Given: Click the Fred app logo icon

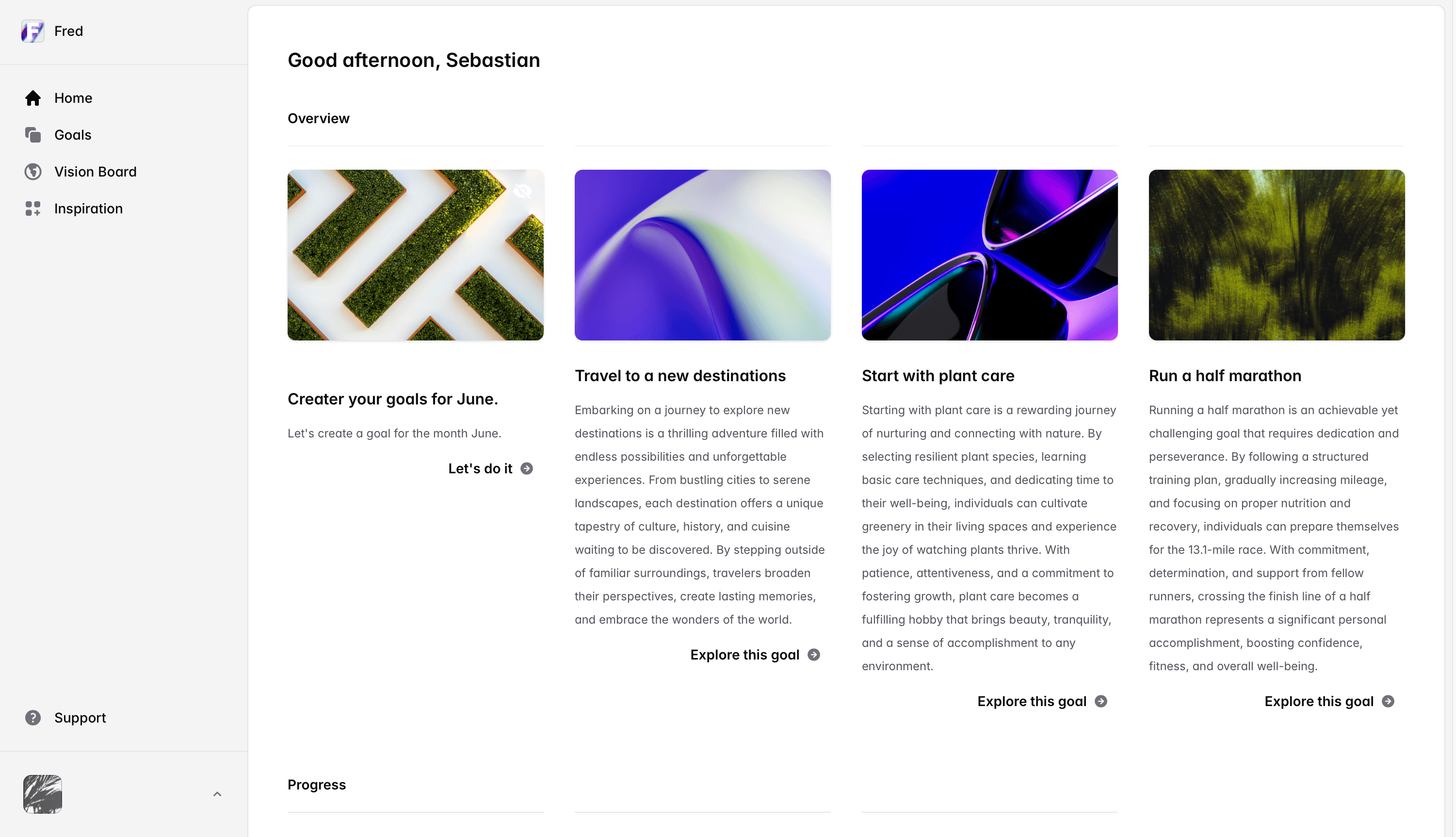Looking at the screenshot, I should point(33,31).
